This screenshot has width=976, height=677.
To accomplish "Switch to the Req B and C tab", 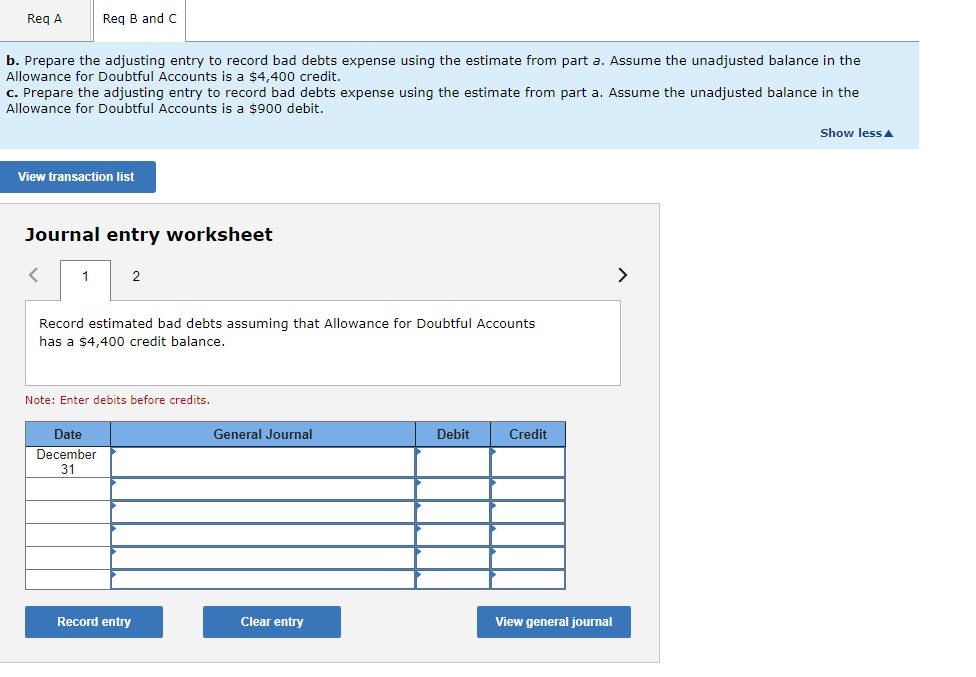I will pos(139,18).
